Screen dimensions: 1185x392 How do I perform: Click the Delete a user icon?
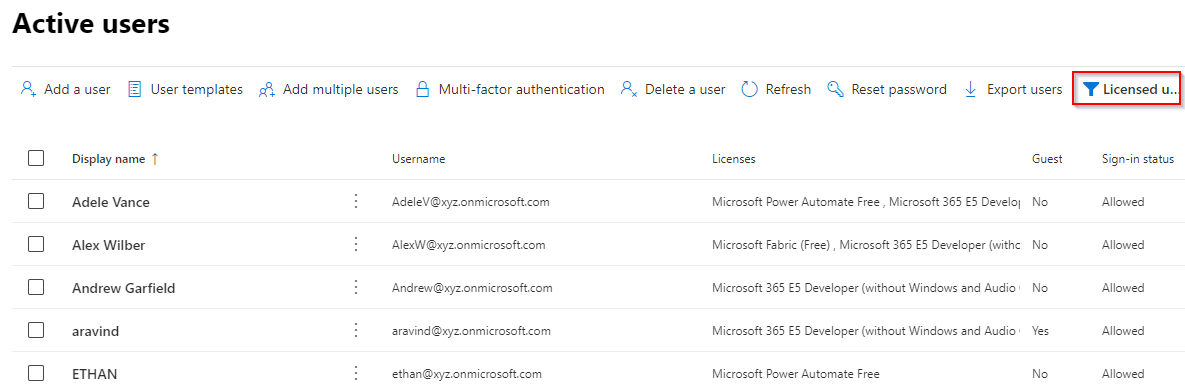click(x=629, y=89)
